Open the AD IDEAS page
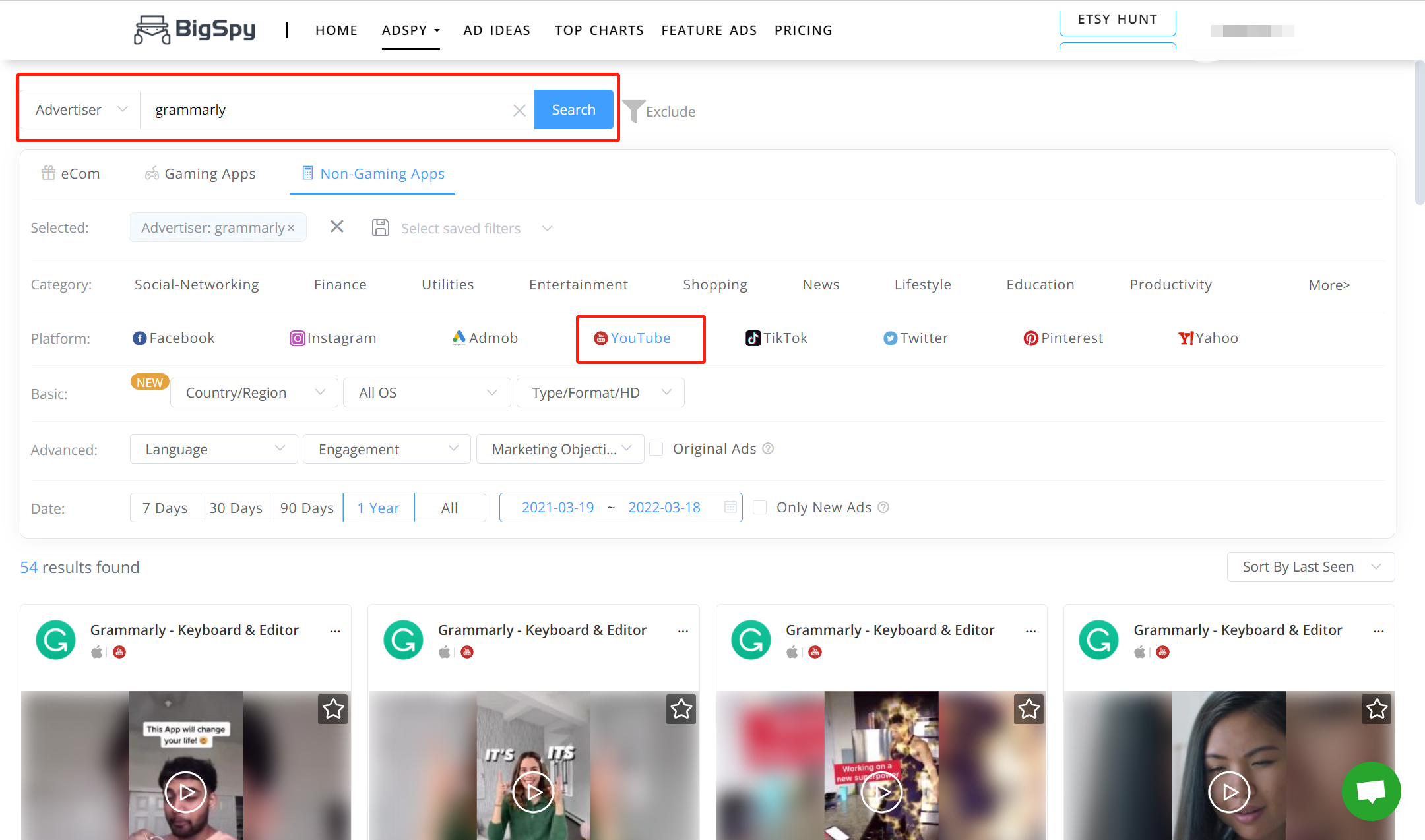 coord(497,30)
